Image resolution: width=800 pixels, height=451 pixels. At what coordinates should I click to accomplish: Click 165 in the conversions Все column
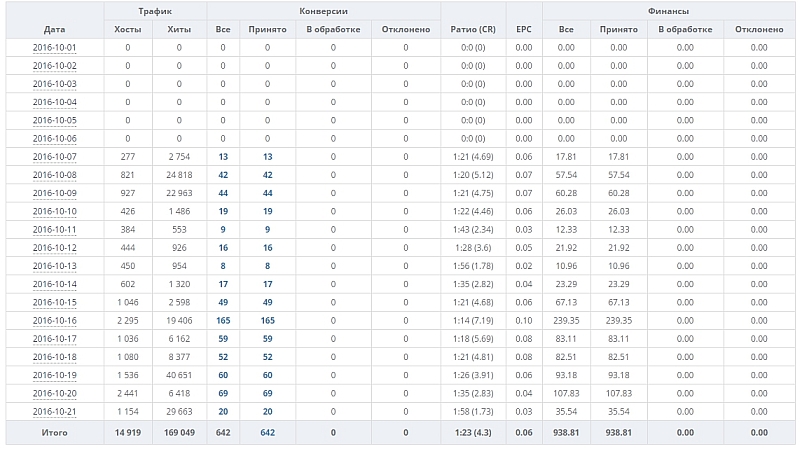click(223, 320)
